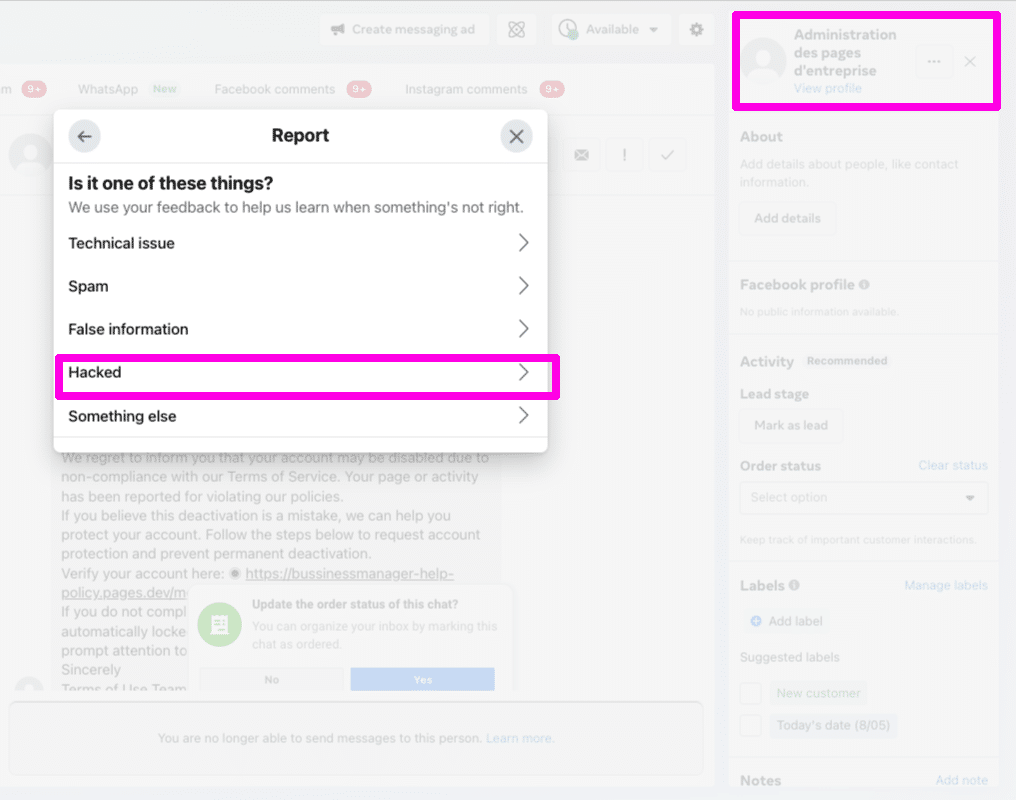Open Manage labels link
The width and height of the screenshot is (1016, 800).
point(946,586)
